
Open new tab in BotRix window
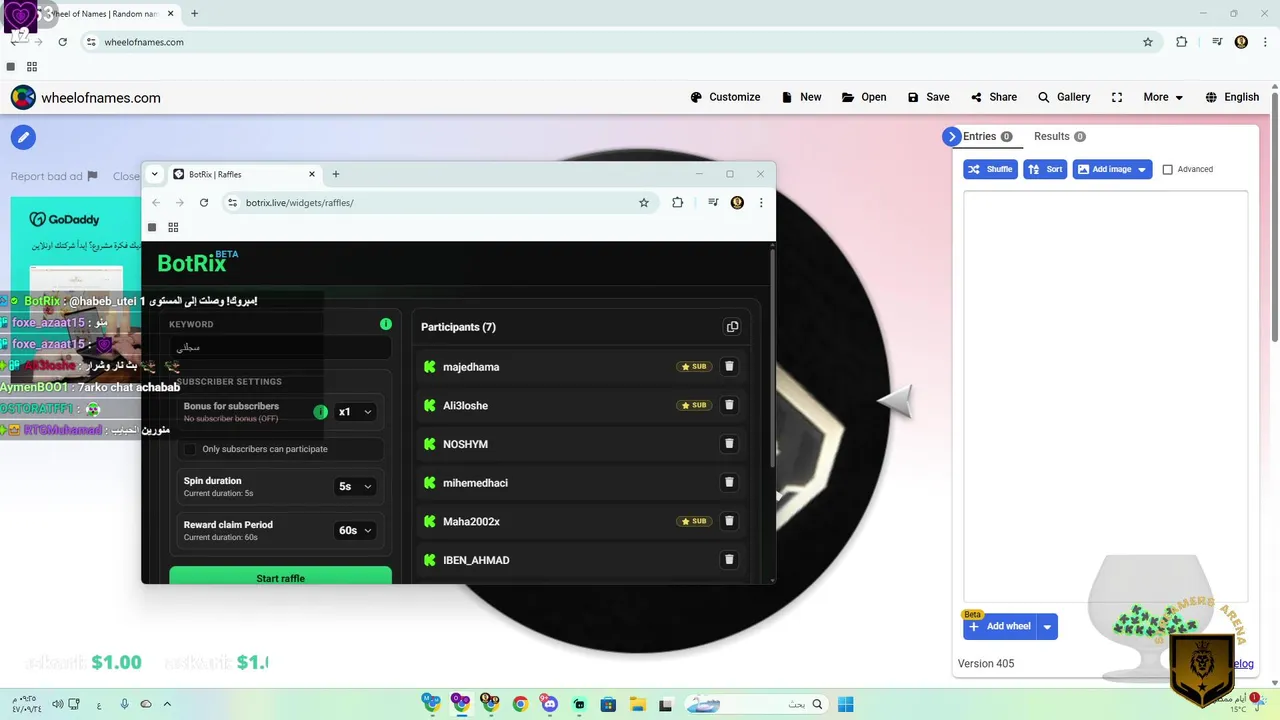(336, 174)
